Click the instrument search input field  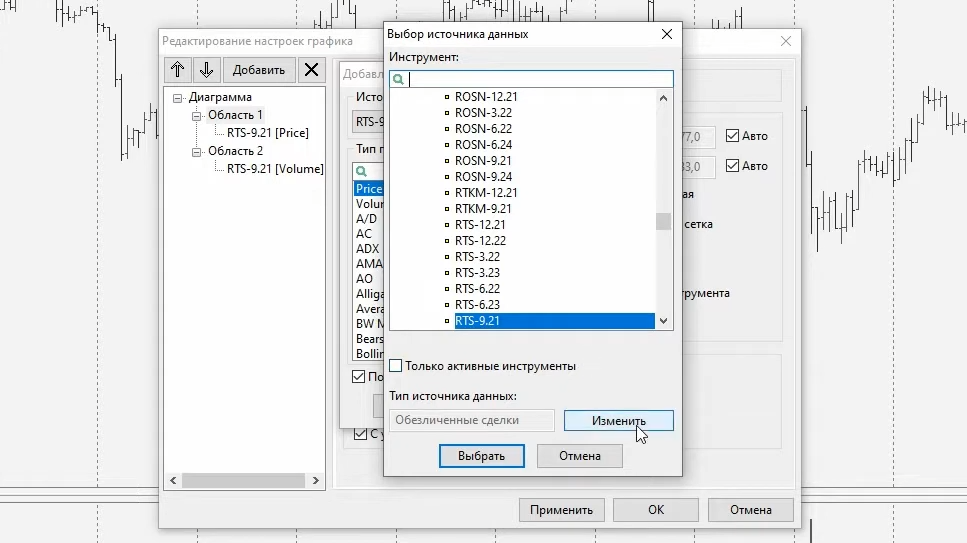click(540, 79)
